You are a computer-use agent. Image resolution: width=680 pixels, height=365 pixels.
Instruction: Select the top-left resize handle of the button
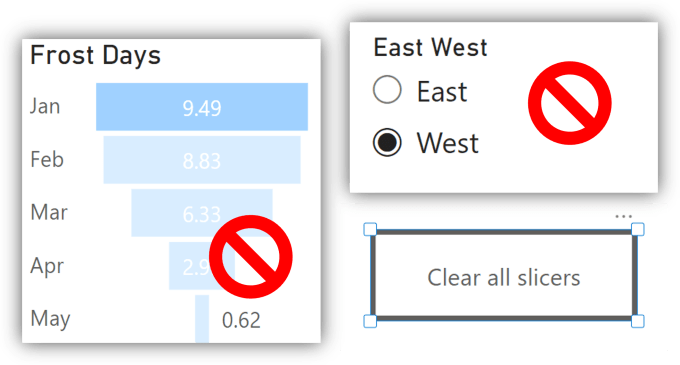pos(370,229)
